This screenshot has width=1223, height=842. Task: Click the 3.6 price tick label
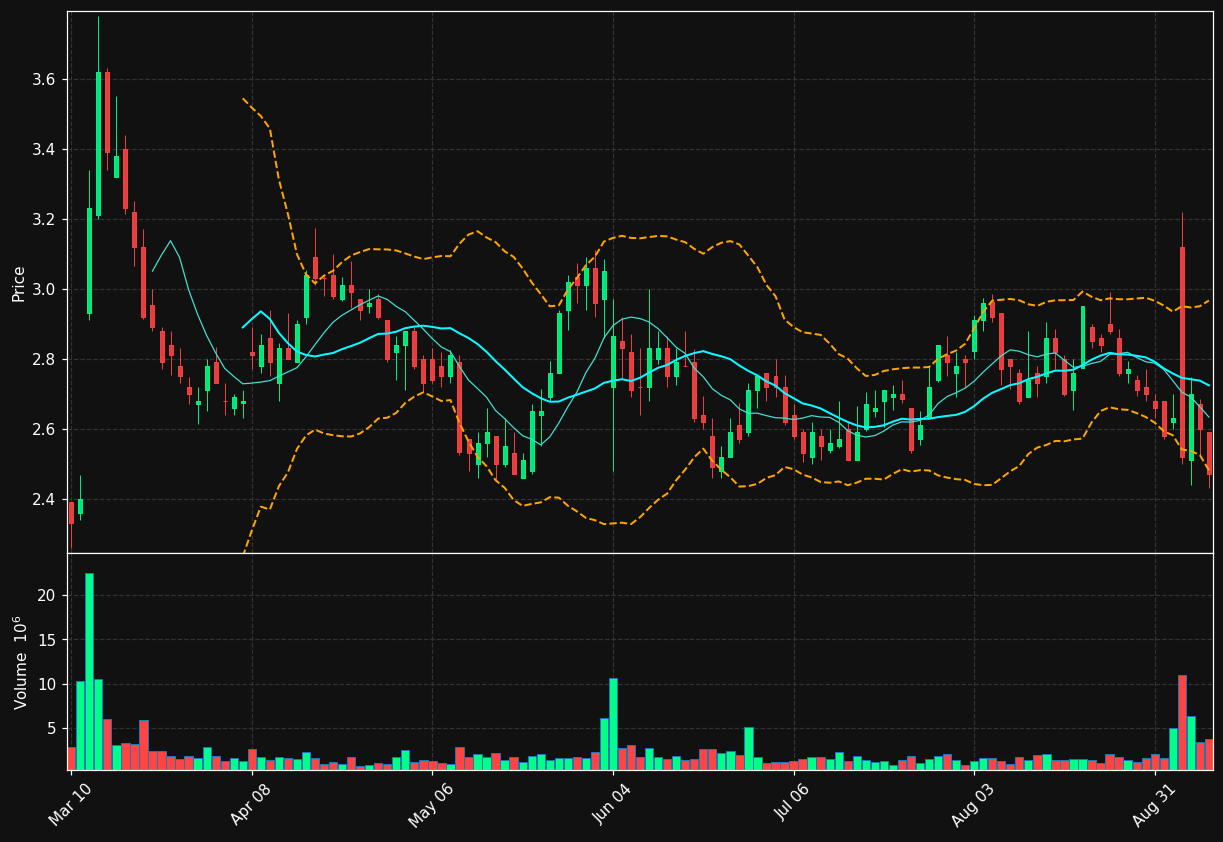coord(44,80)
